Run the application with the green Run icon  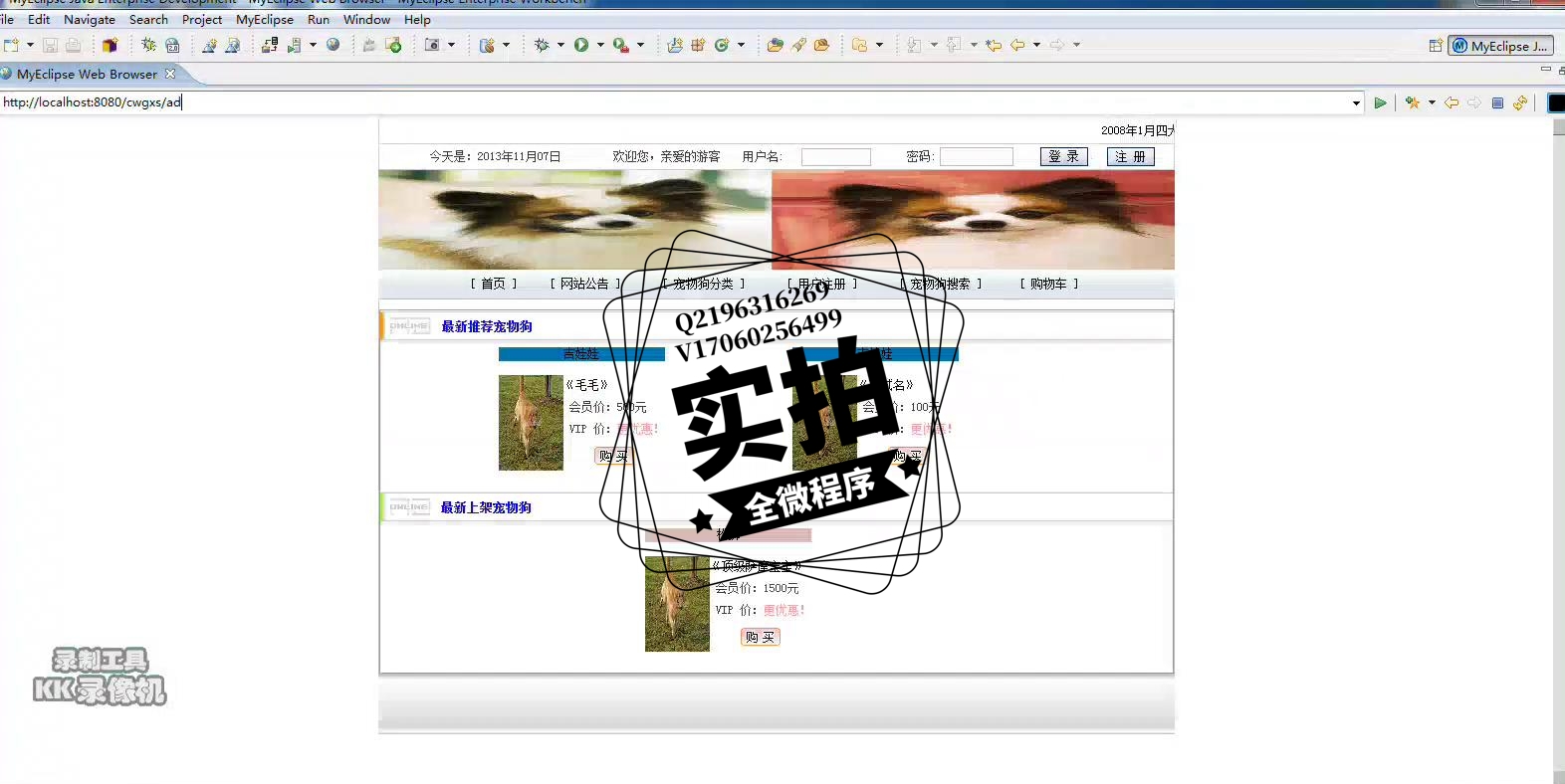click(x=580, y=45)
